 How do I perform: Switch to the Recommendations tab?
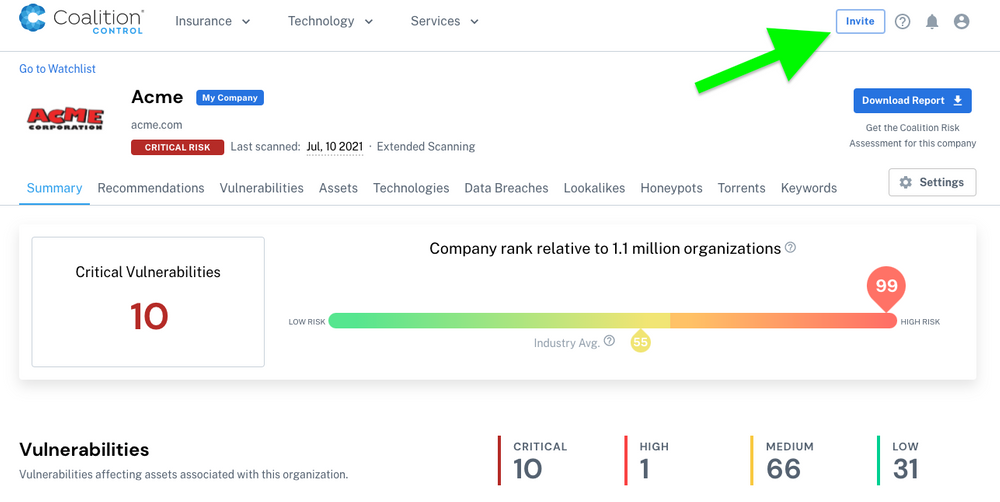click(x=151, y=188)
